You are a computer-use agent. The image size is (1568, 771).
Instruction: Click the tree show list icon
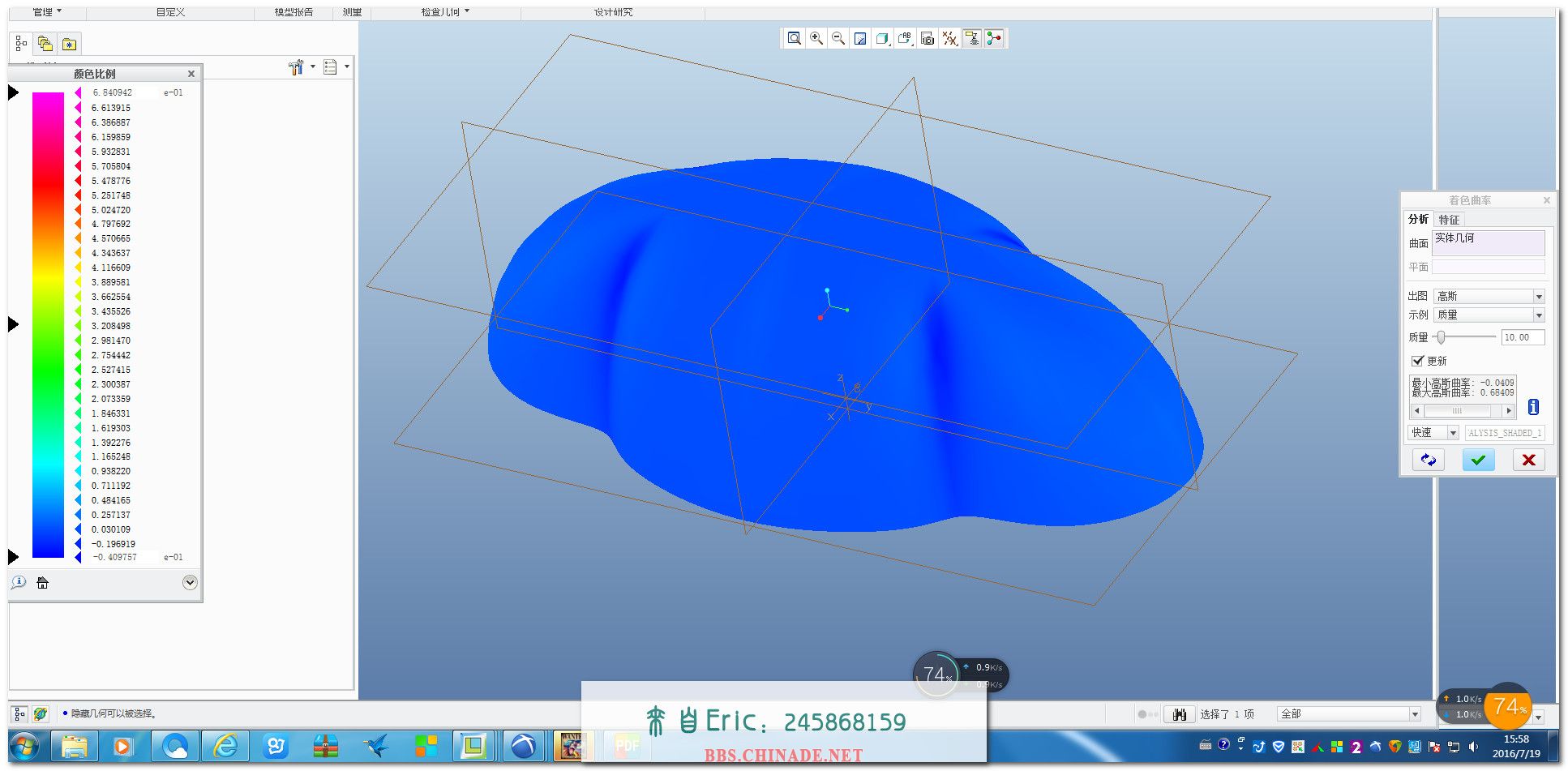click(330, 67)
